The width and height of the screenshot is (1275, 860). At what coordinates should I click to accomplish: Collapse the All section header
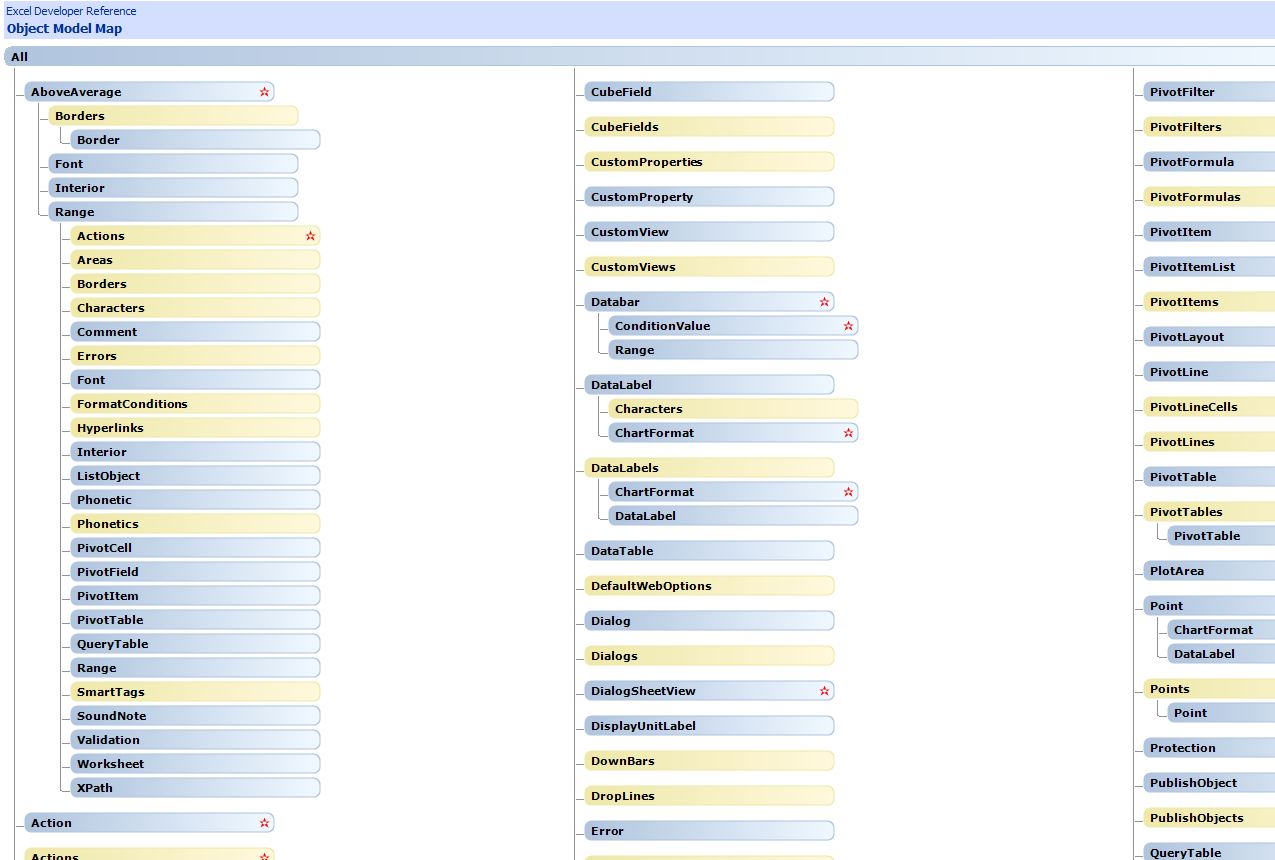[20, 57]
